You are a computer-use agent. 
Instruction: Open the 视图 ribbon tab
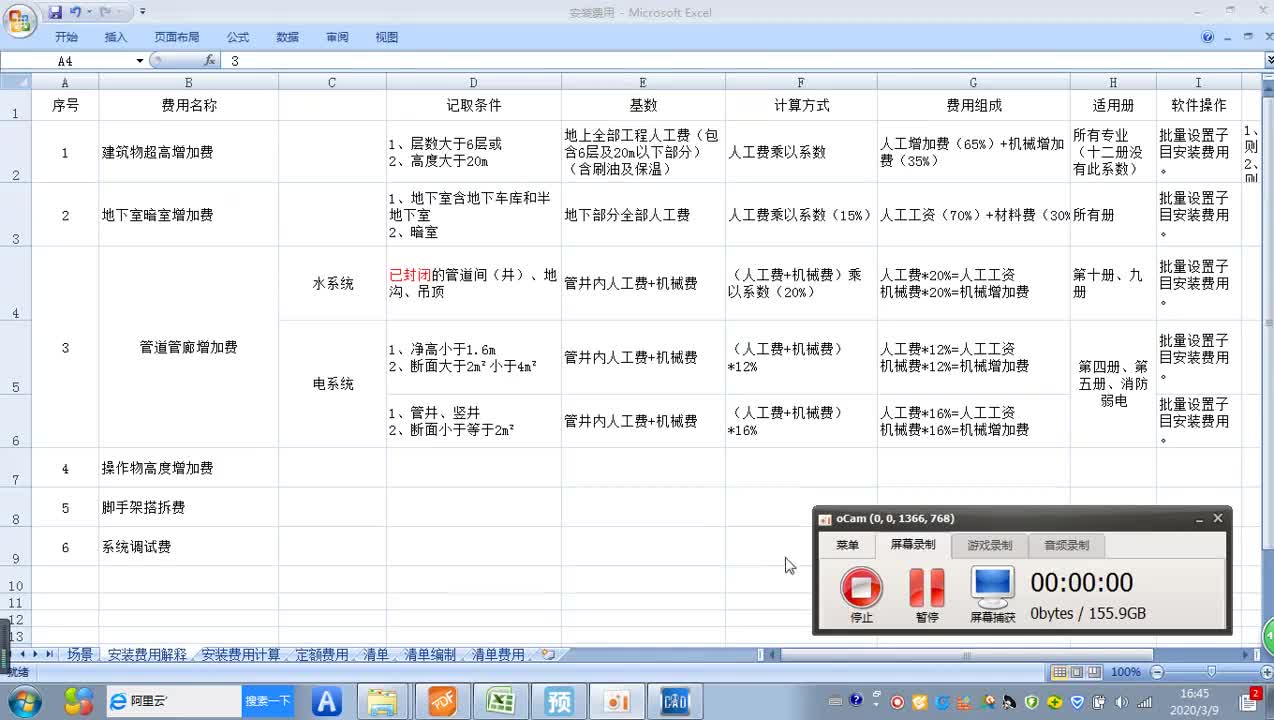click(x=387, y=37)
